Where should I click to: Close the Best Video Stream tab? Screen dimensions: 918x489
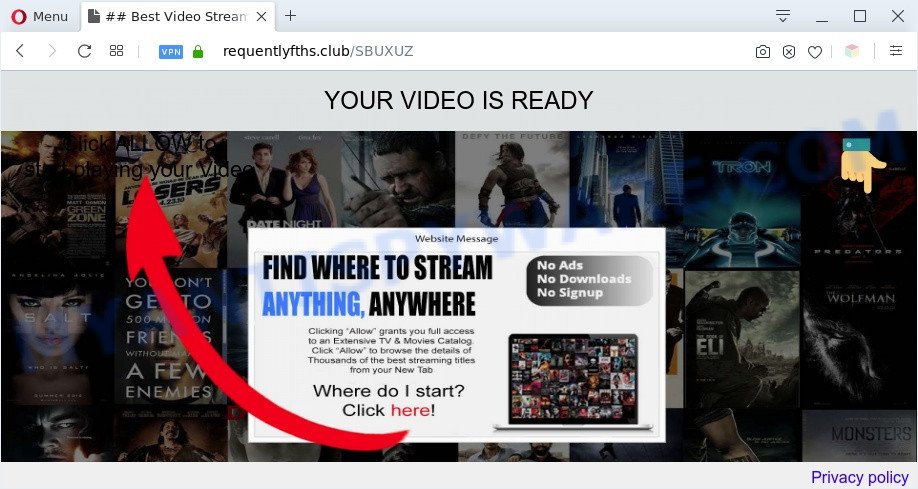tap(262, 16)
